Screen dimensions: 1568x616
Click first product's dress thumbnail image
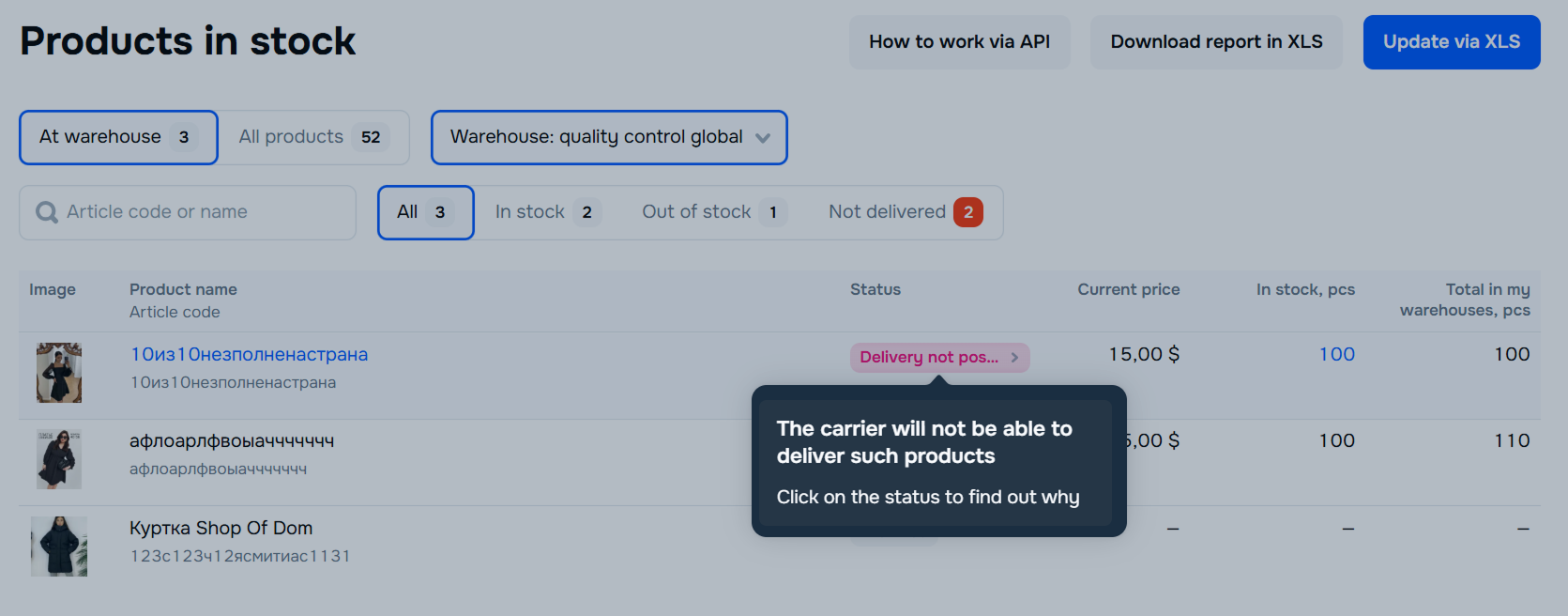59,373
